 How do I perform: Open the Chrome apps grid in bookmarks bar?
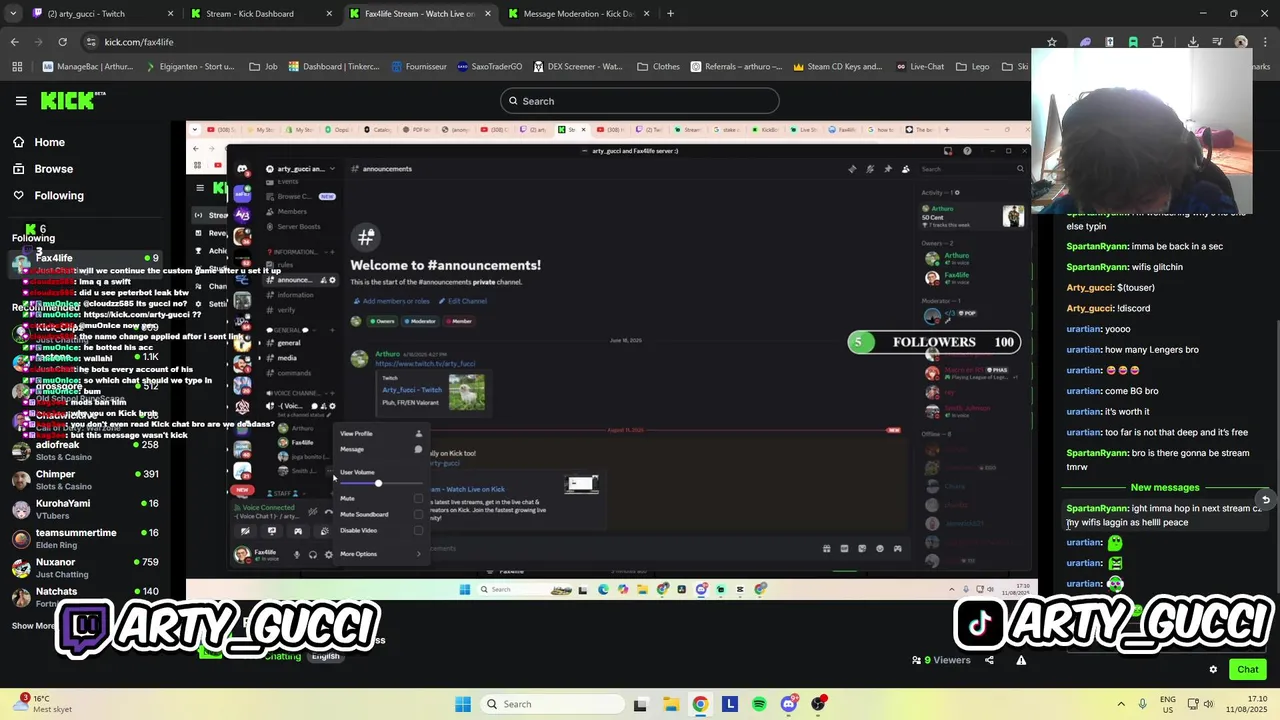point(17,67)
